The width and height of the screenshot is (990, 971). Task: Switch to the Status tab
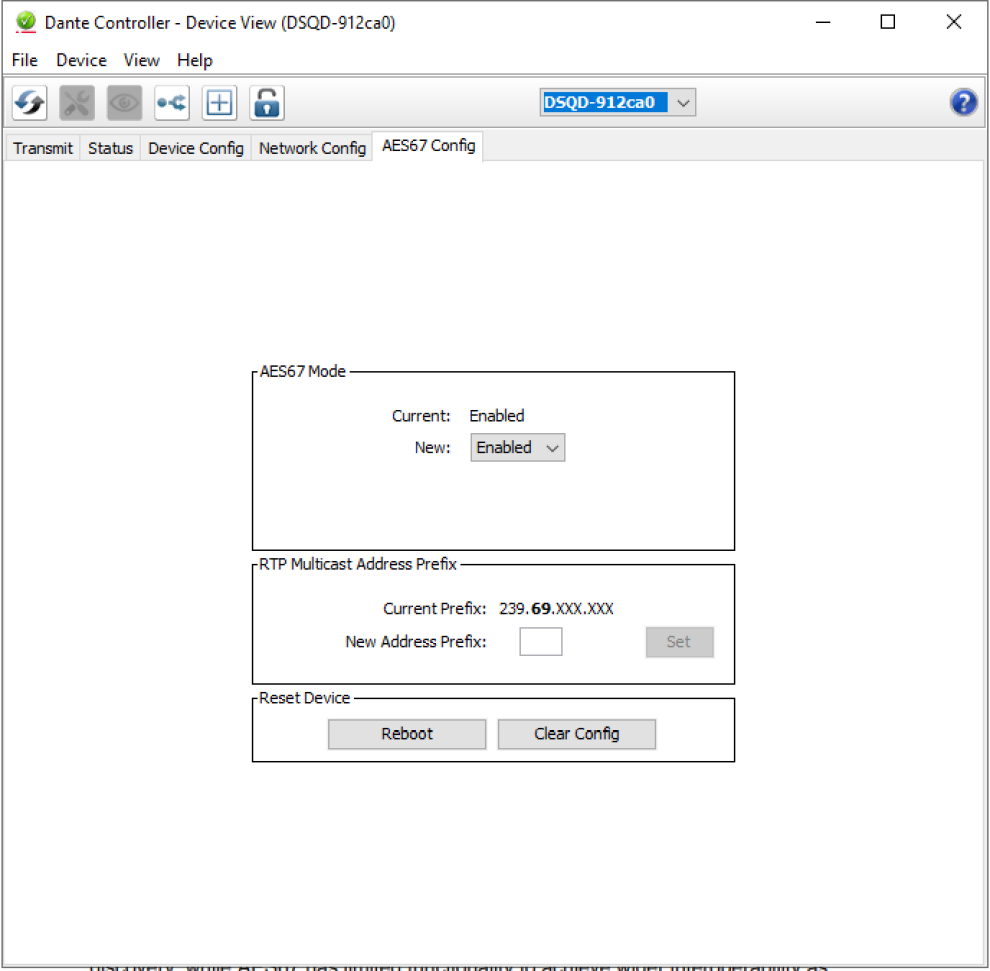pyautogui.click(x=110, y=148)
